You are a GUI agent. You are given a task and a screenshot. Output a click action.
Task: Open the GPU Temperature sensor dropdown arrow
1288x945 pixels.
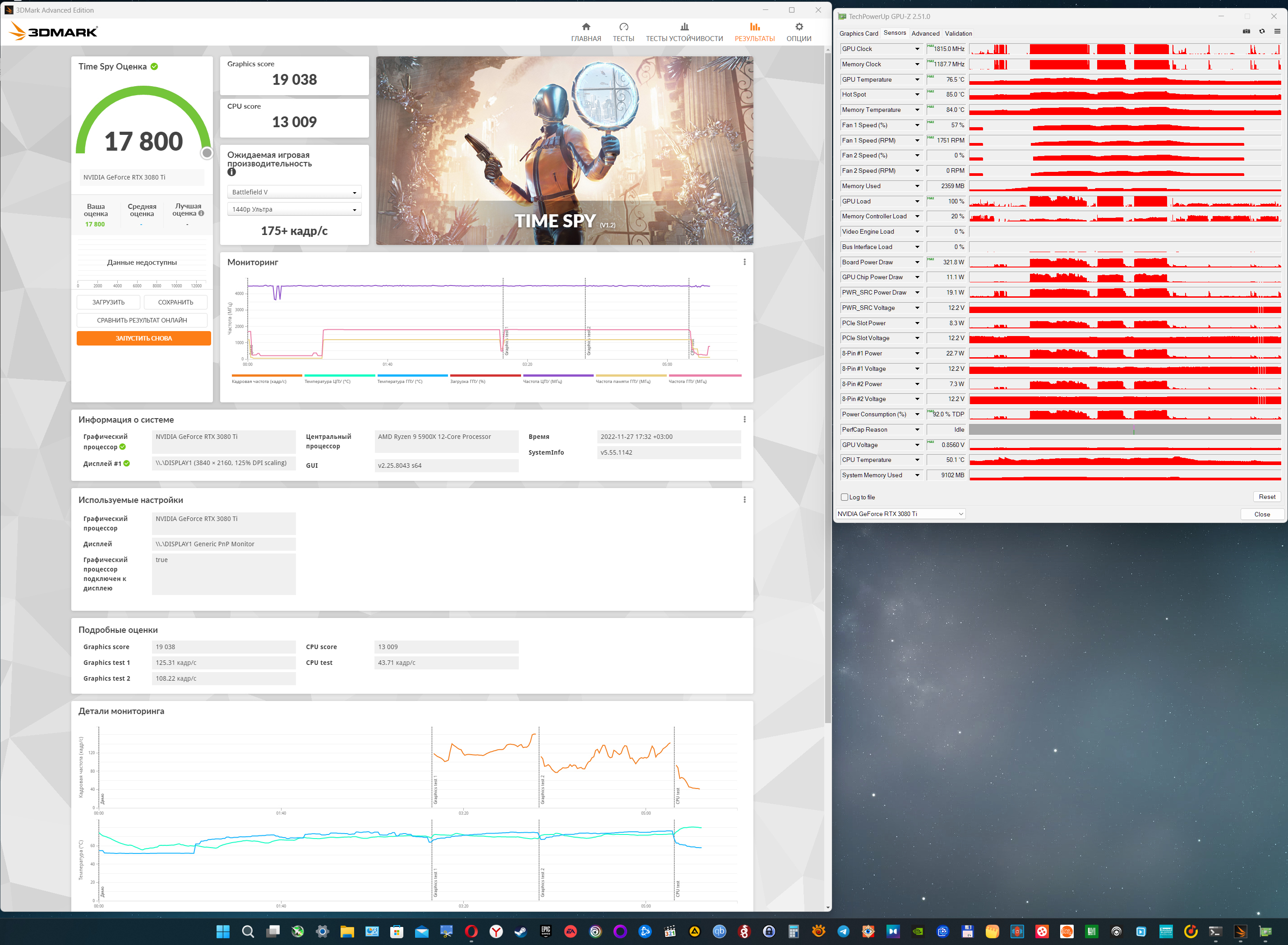[x=917, y=79]
